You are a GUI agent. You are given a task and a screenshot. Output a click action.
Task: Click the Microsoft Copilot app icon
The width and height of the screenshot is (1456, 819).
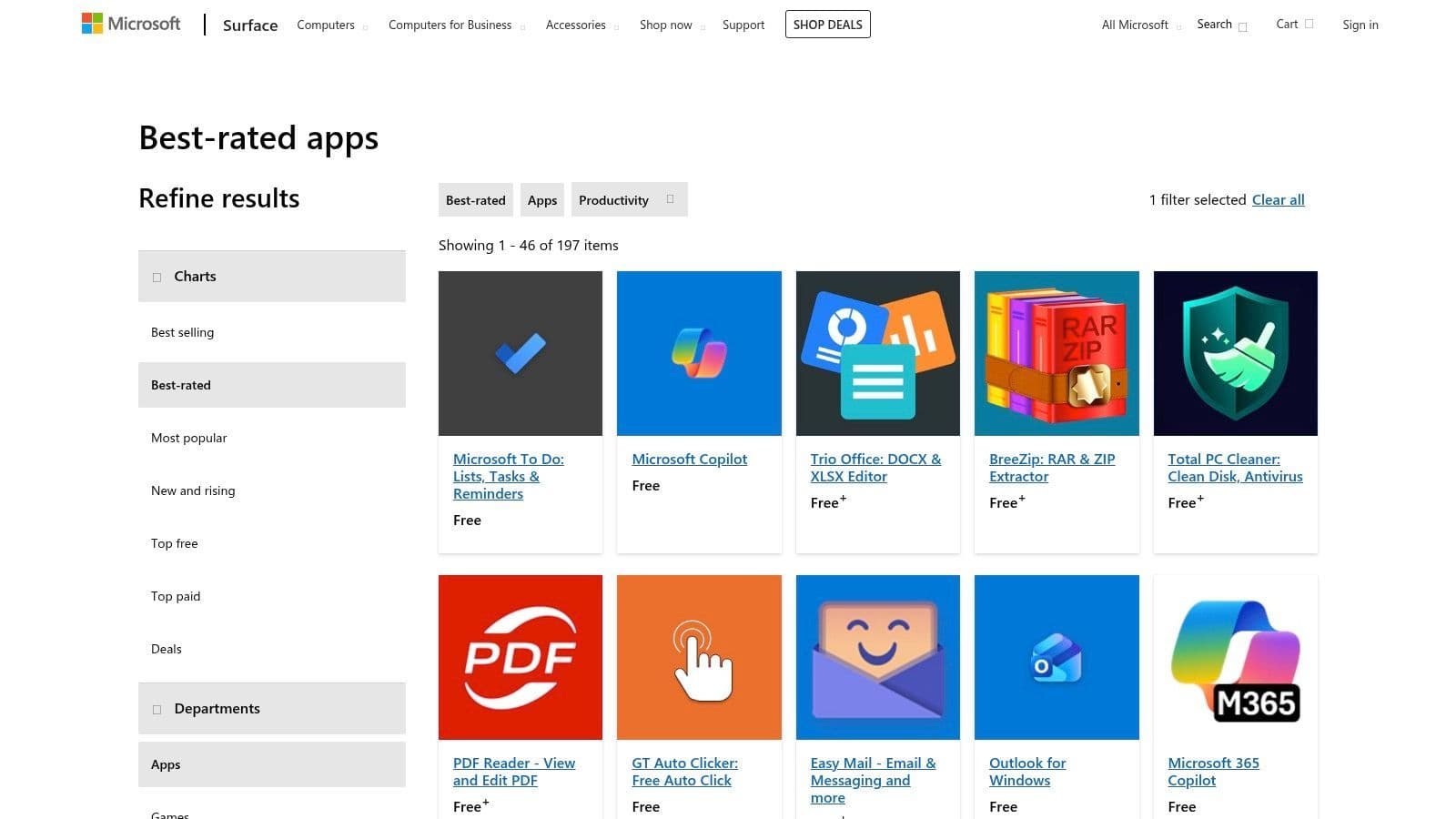click(x=699, y=353)
